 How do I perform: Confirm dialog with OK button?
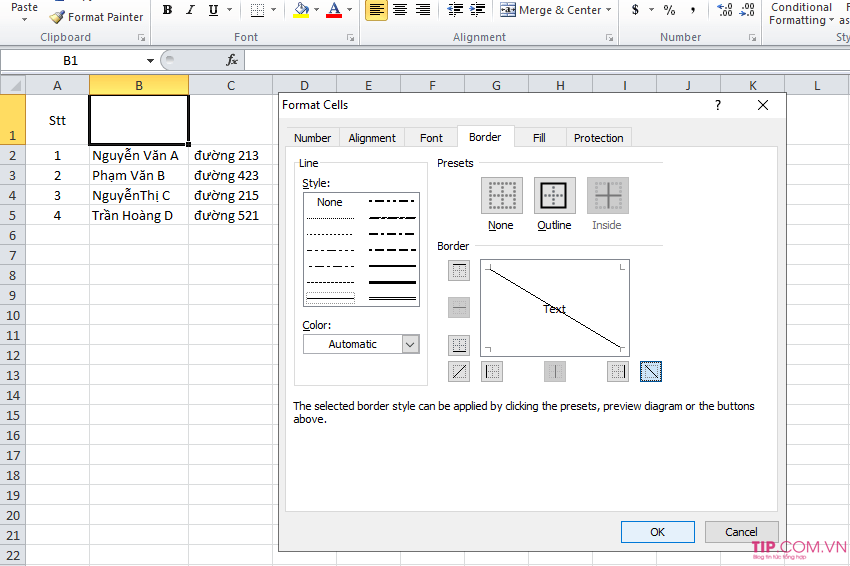pos(658,532)
